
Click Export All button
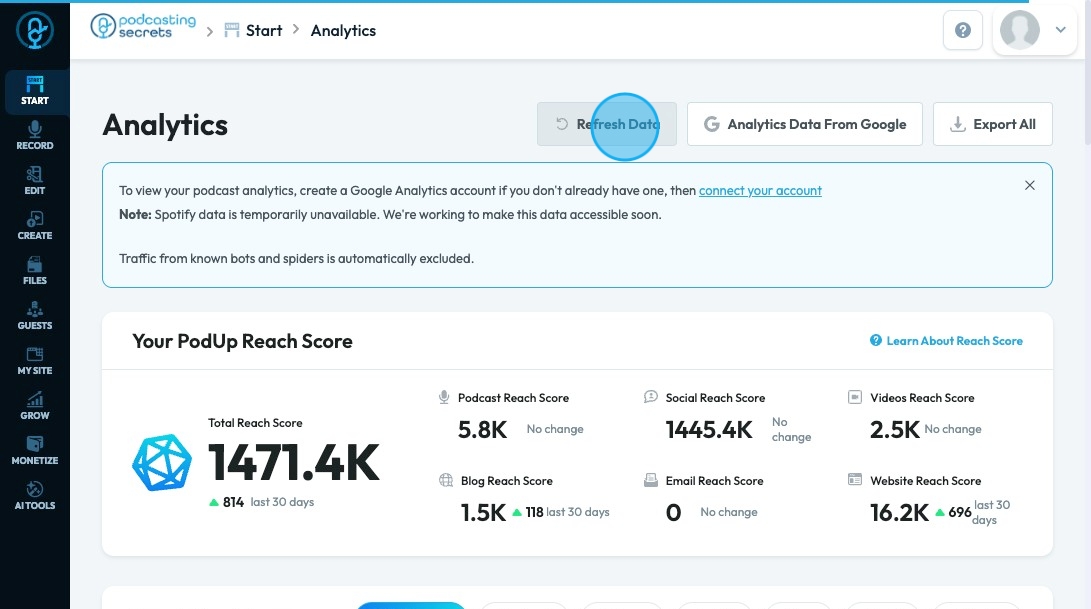pyautogui.click(x=993, y=124)
